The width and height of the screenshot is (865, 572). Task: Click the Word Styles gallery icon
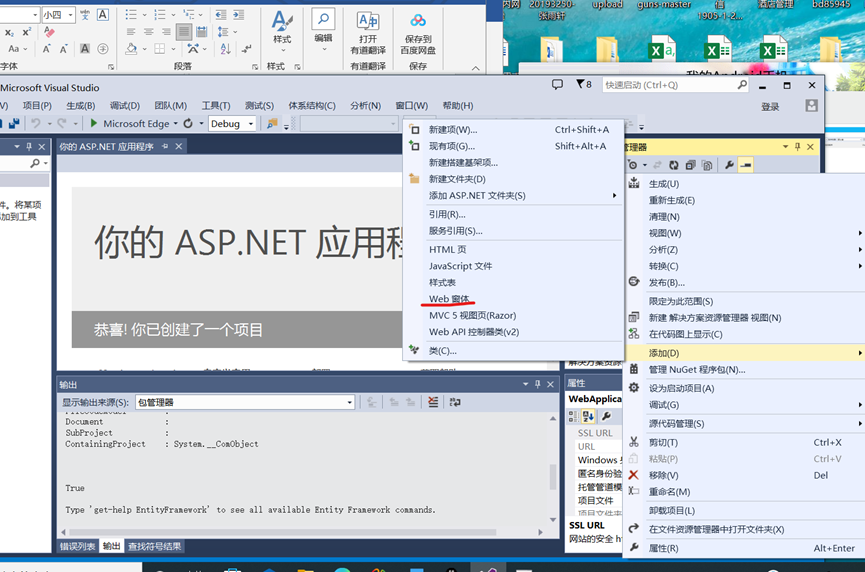click(282, 30)
